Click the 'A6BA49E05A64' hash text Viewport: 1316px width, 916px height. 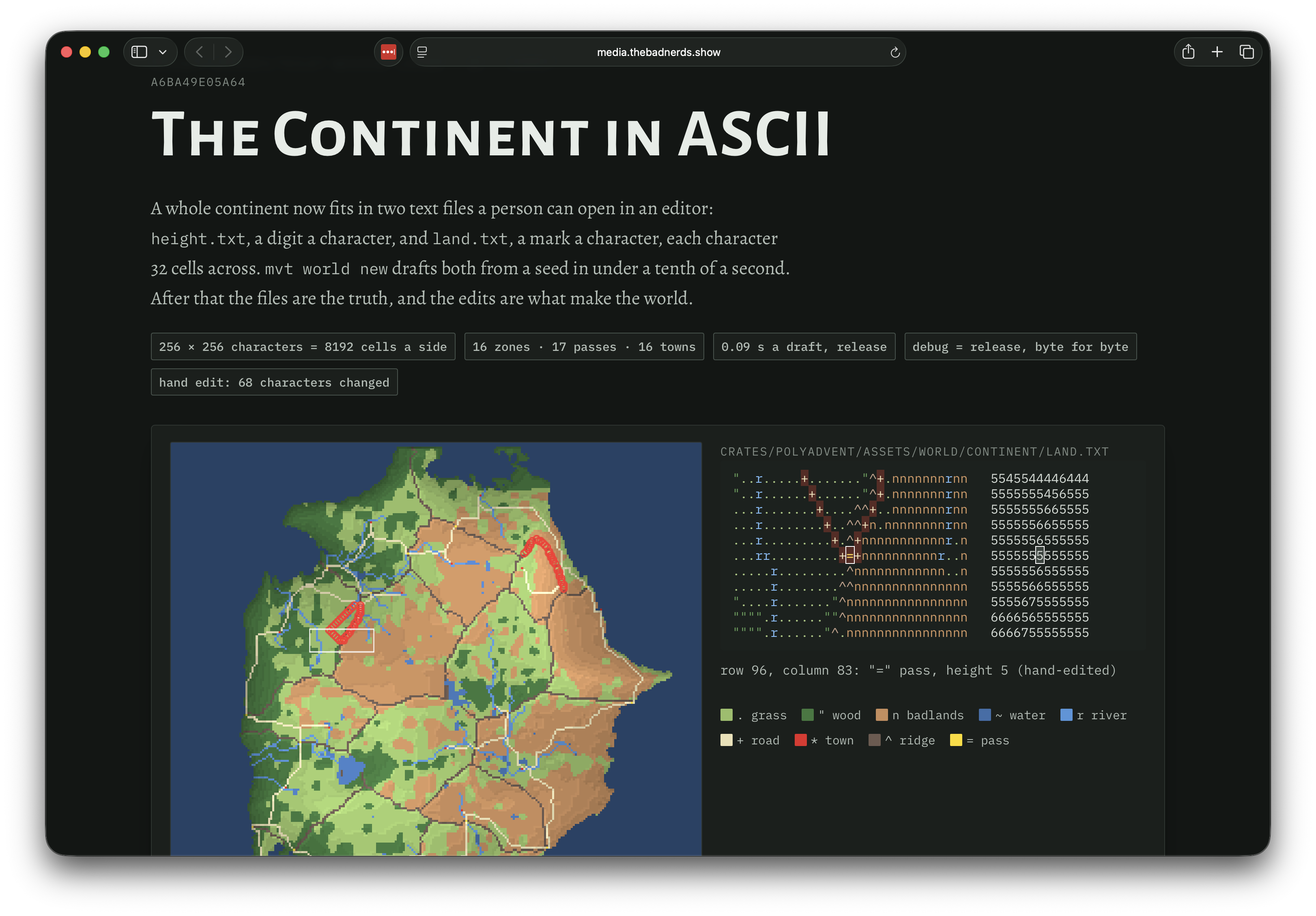tap(198, 82)
